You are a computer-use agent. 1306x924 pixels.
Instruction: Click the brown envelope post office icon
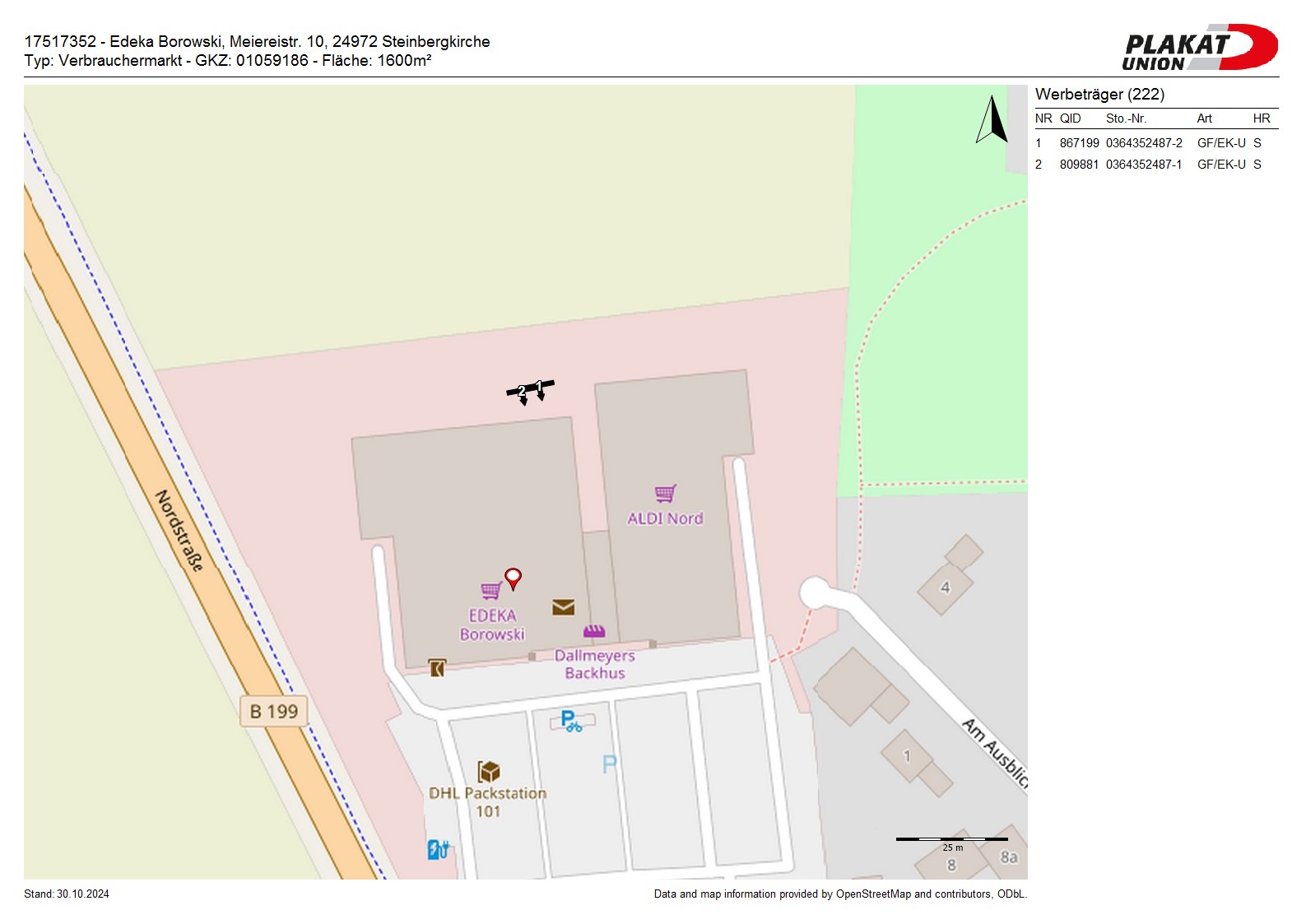coord(563,607)
